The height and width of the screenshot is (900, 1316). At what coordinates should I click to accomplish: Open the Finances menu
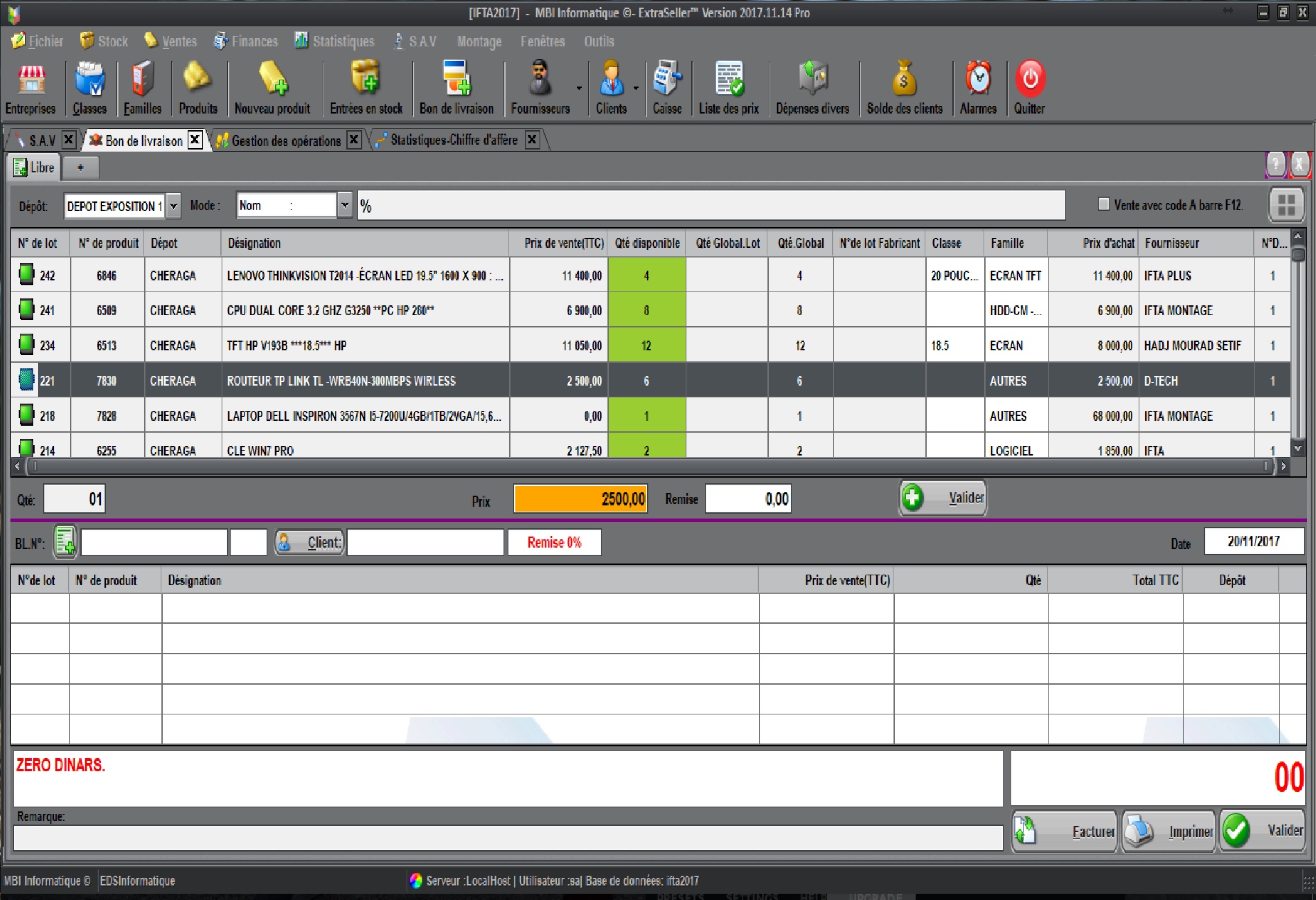pyautogui.click(x=246, y=41)
